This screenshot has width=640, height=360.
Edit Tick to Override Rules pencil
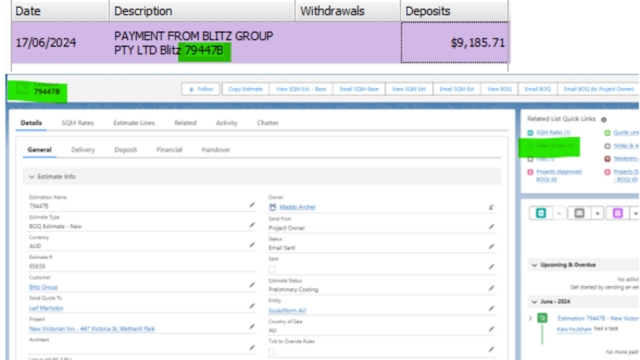coord(491,349)
